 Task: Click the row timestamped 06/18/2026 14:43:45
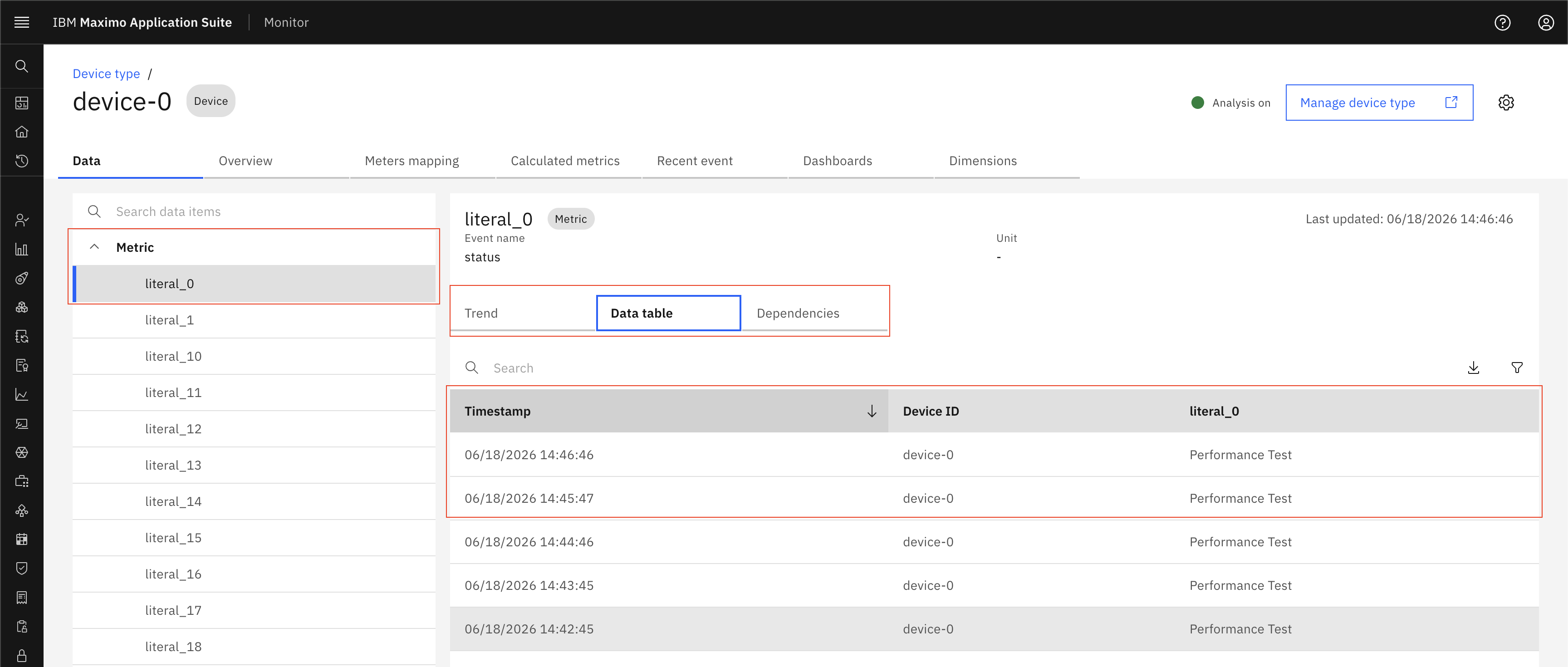(x=994, y=585)
